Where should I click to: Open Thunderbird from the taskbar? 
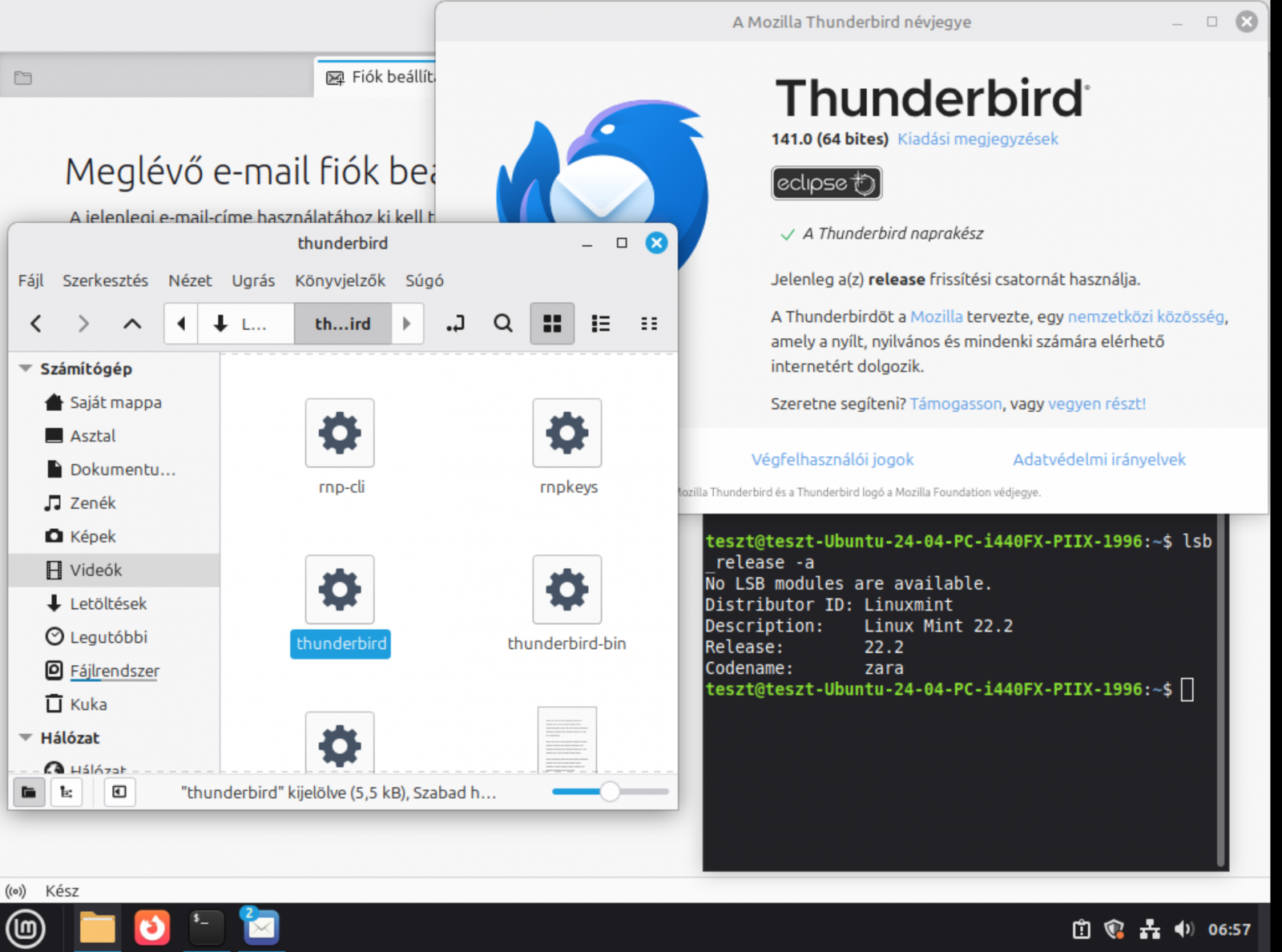pyautogui.click(x=260, y=927)
